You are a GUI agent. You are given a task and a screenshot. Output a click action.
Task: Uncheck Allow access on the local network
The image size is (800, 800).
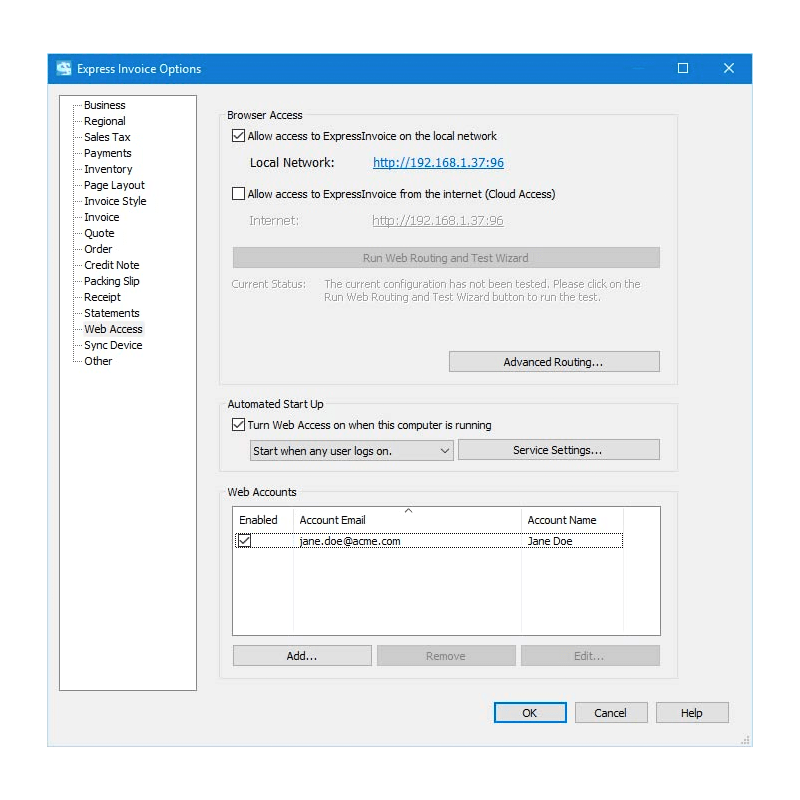[238, 136]
